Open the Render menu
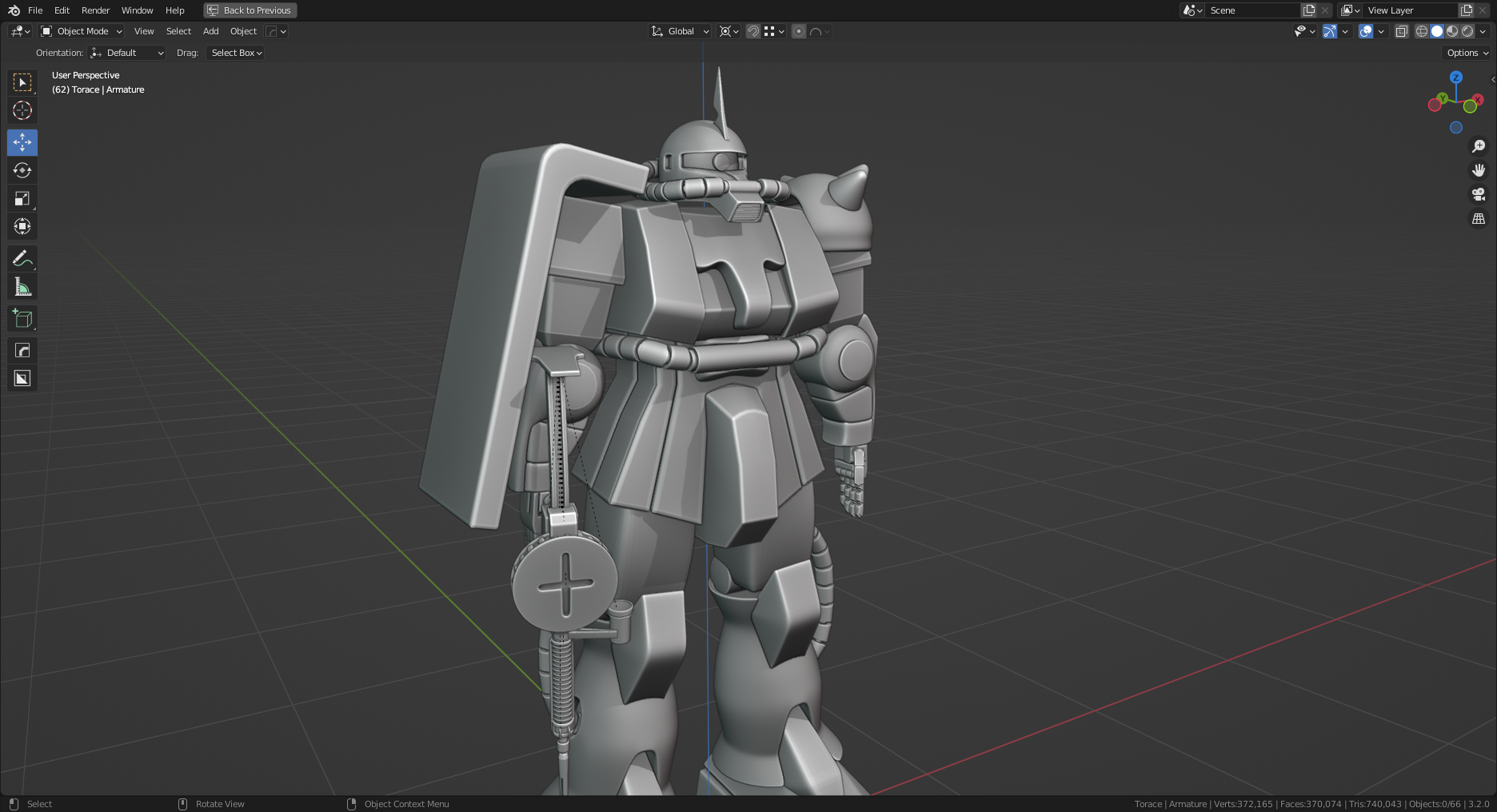The image size is (1497, 812). coord(95,10)
